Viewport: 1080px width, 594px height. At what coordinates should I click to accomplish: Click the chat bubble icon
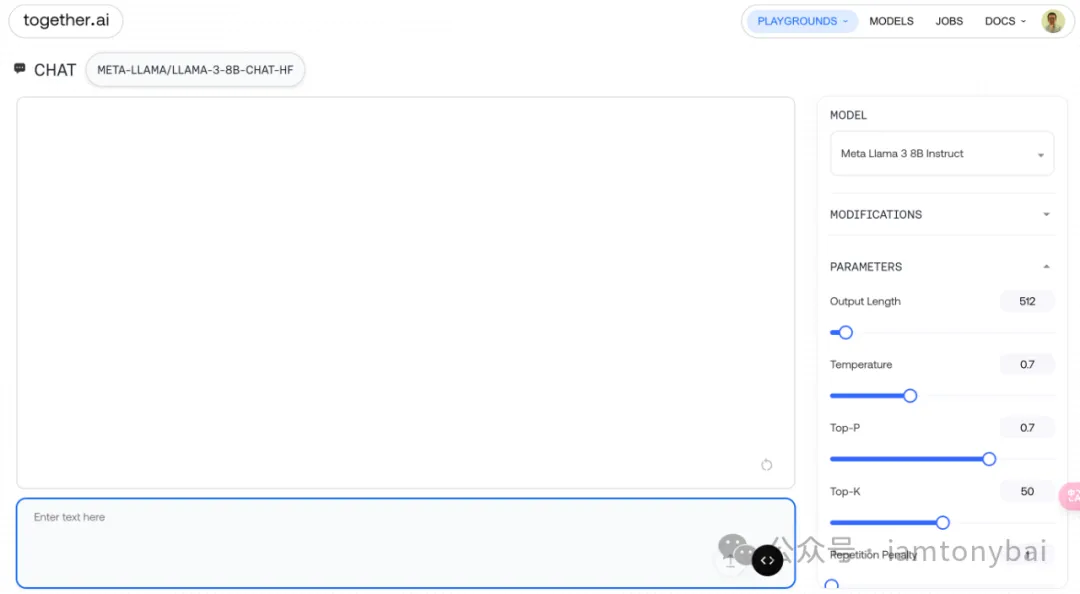tap(19, 68)
